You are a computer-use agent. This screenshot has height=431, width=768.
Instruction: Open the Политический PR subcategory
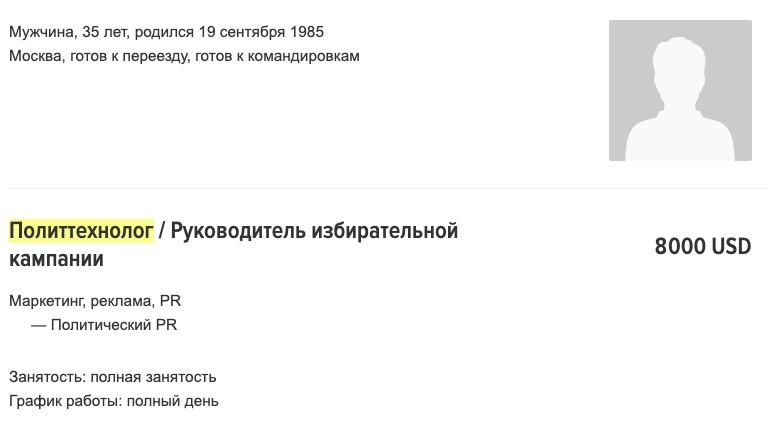[x=114, y=324]
